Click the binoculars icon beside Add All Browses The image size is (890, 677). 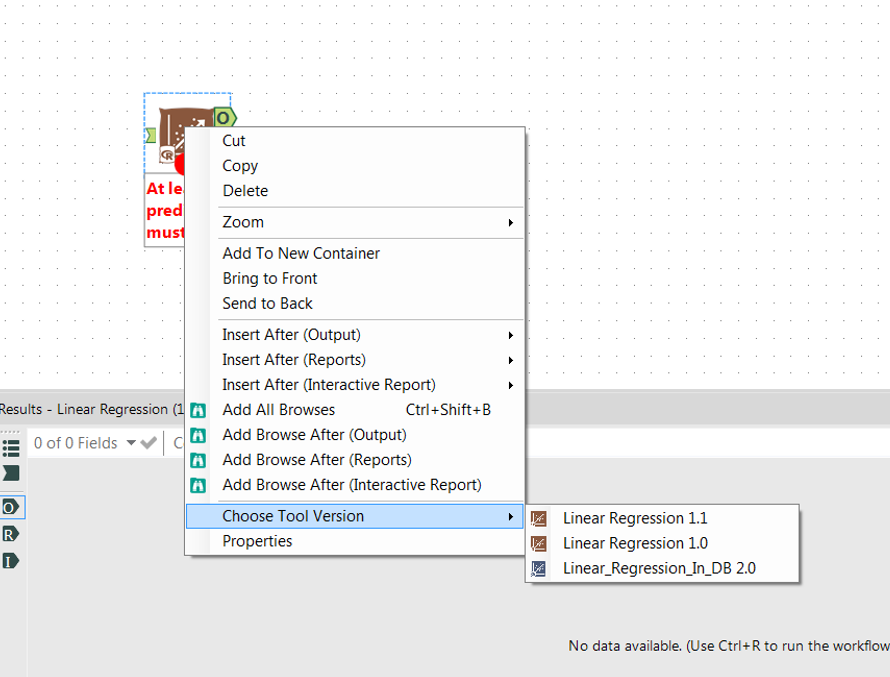(x=197, y=410)
